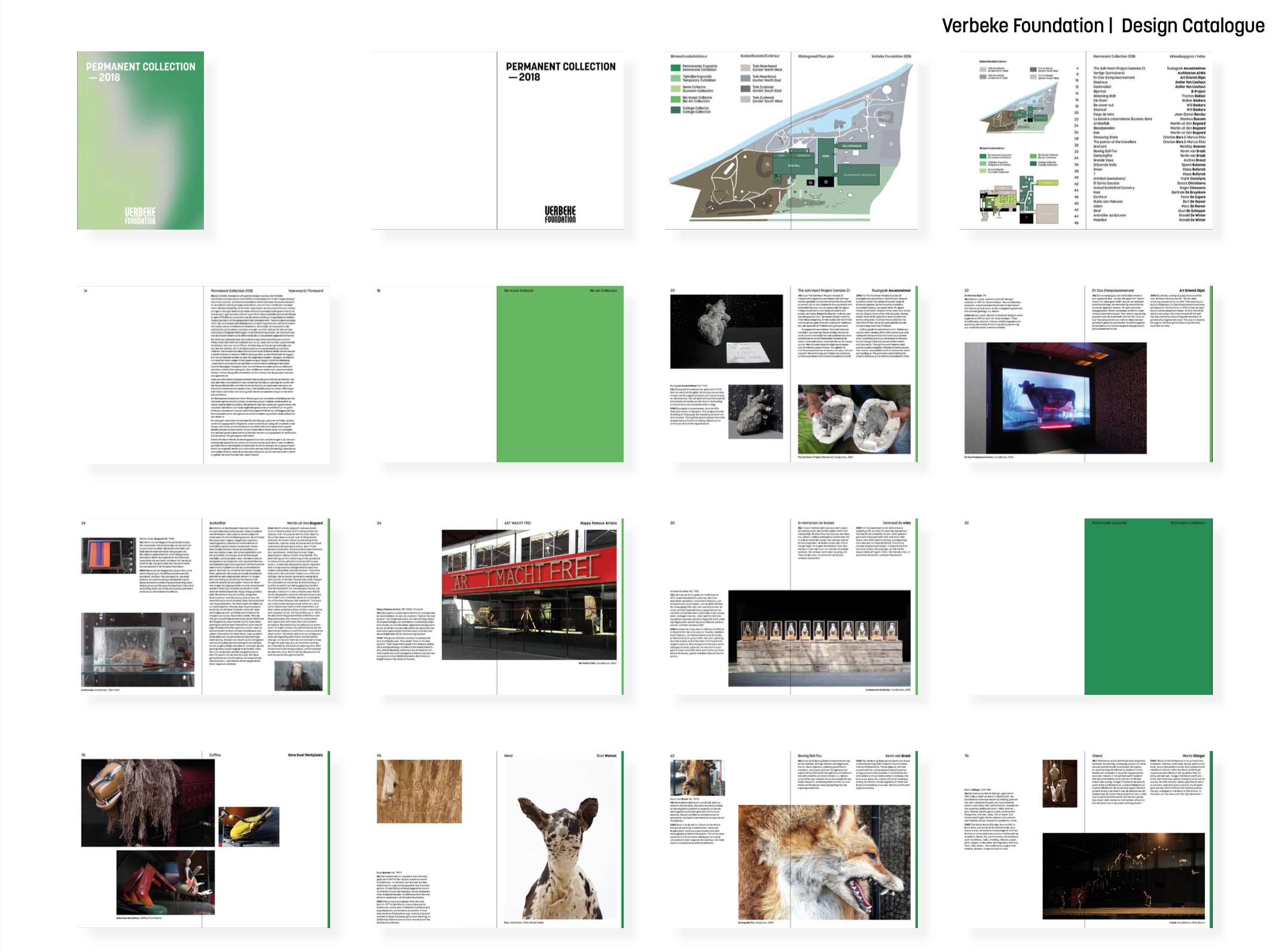Image resolution: width=1288 pixels, height=952 pixels.
Task: Click the dark hall hanging installation photo
Action: point(1124,875)
